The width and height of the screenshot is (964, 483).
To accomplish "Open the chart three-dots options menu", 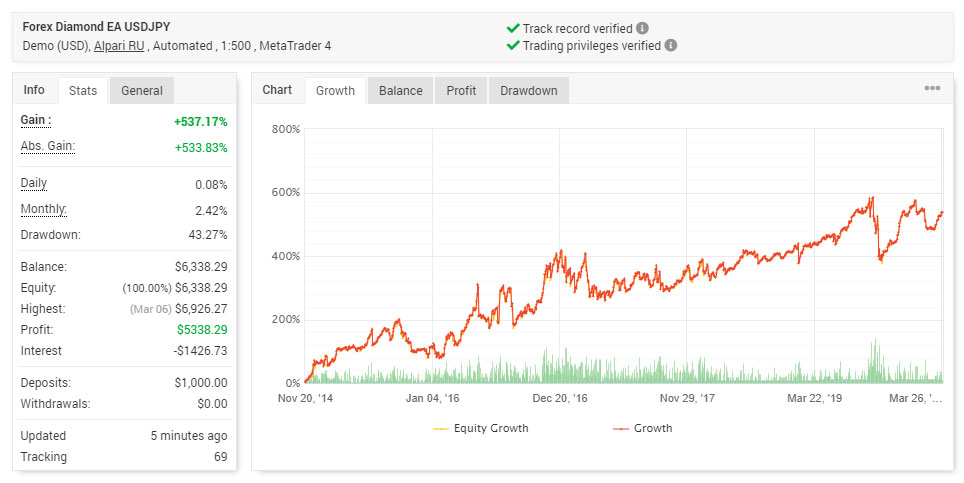I will [x=932, y=88].
